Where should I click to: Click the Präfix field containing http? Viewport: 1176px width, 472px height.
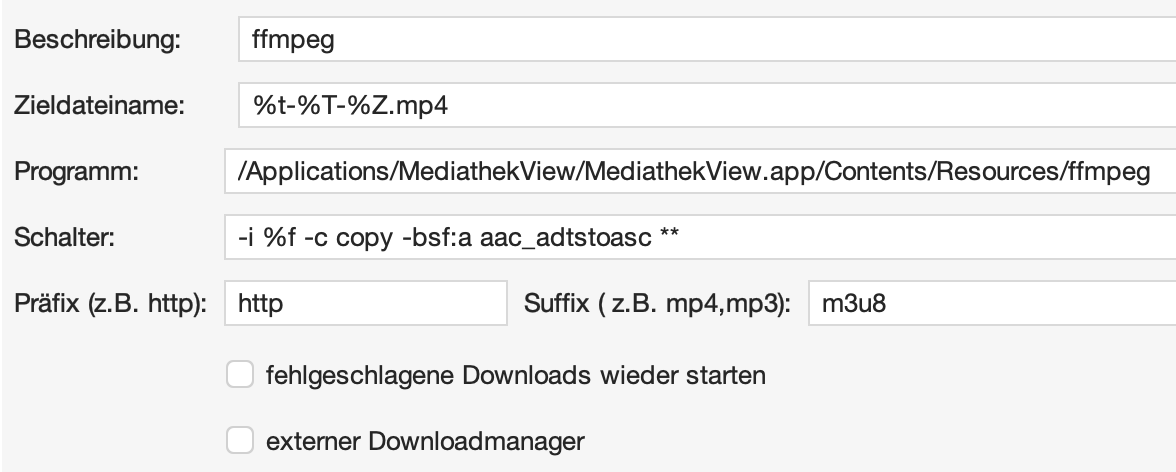367,303
